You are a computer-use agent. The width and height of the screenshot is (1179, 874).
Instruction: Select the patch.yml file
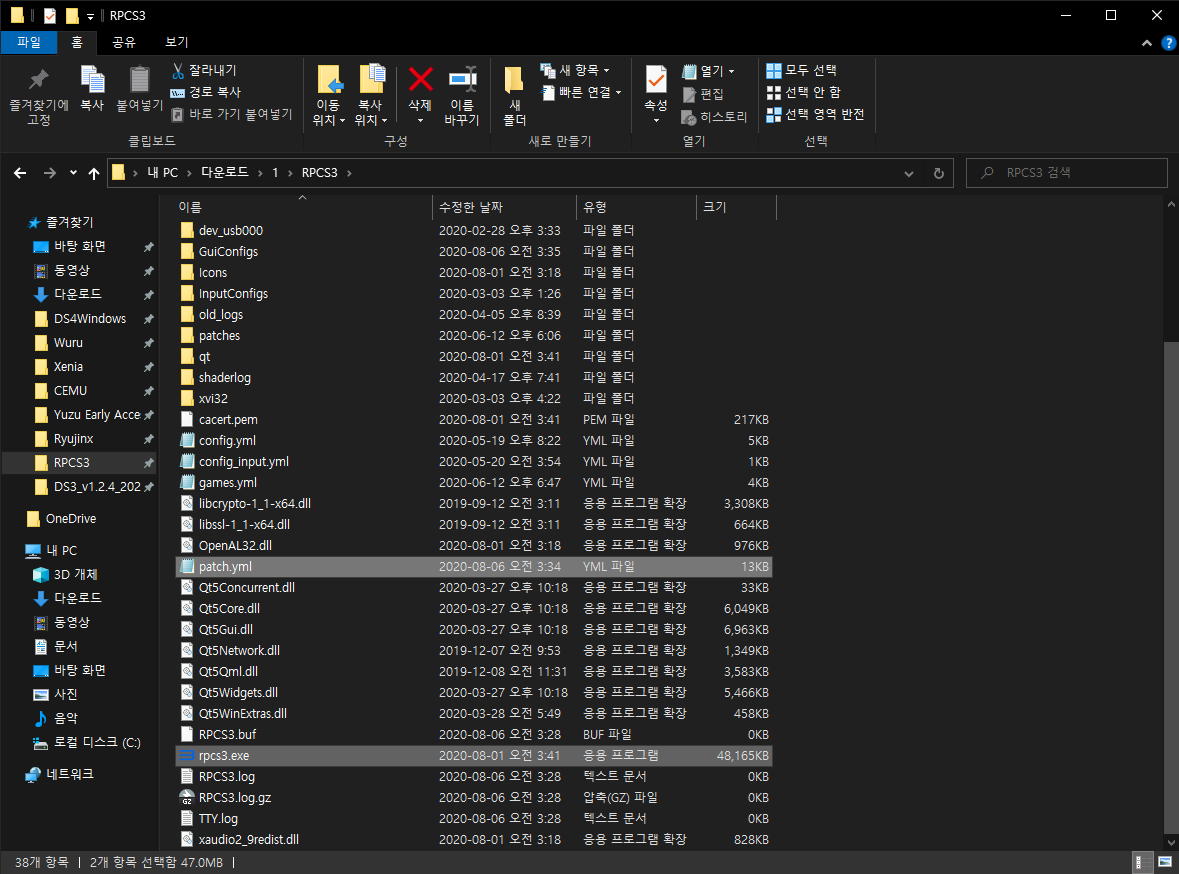[474, 567]
